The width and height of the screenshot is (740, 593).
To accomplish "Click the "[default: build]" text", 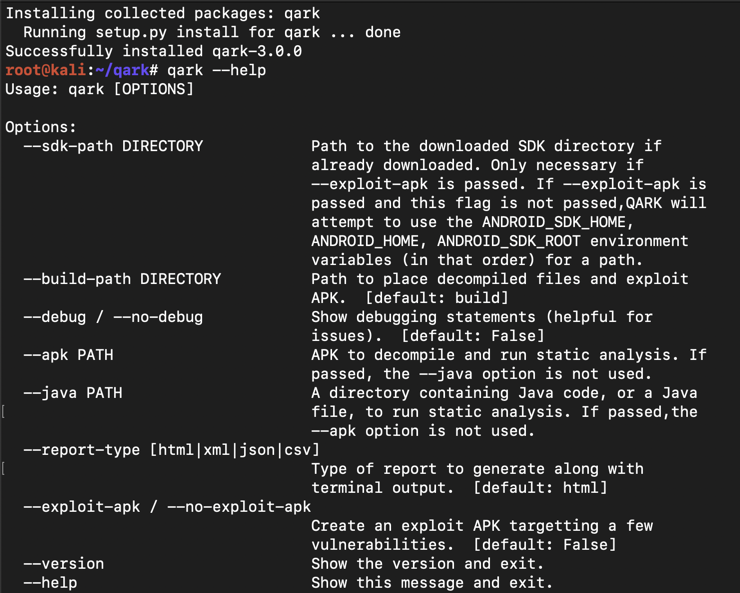I will click(x=437, y=298).
